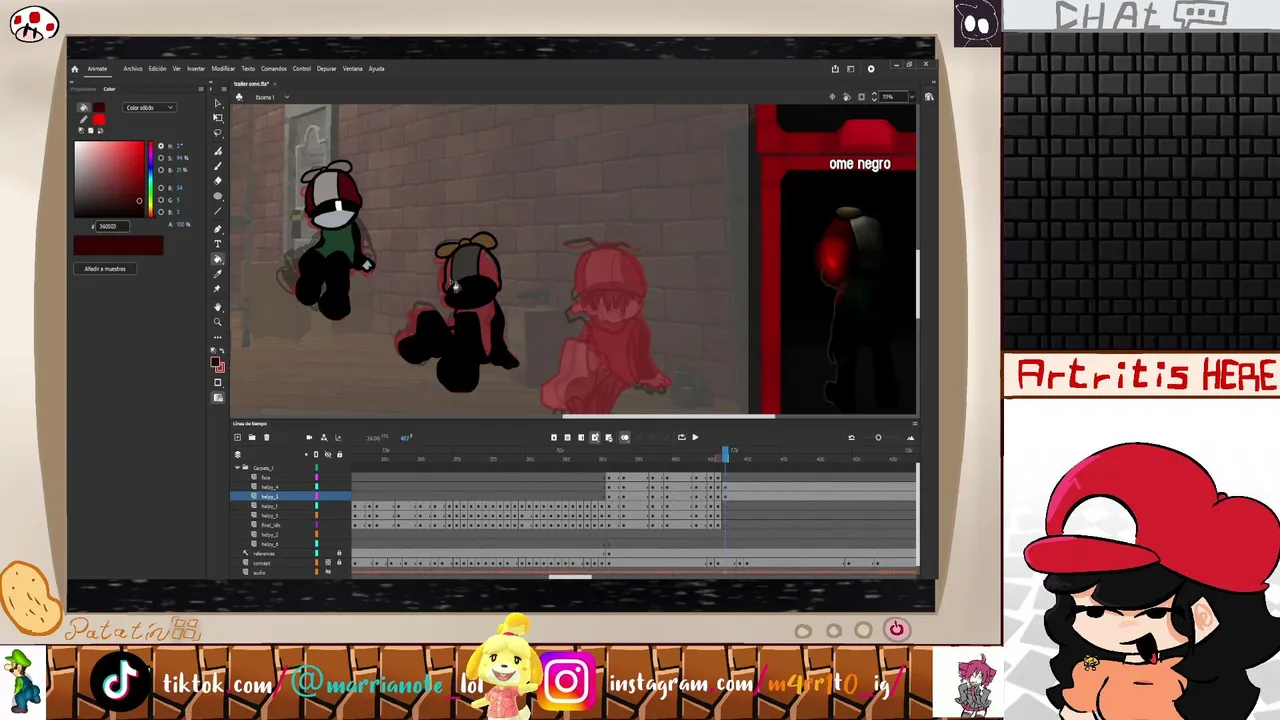Image resolution: width=1280 pixels, height=720 pixels.
Task: Collapse the Carpeta_1 layer folder
Action: pyautogui.click(x=237, y=468)
